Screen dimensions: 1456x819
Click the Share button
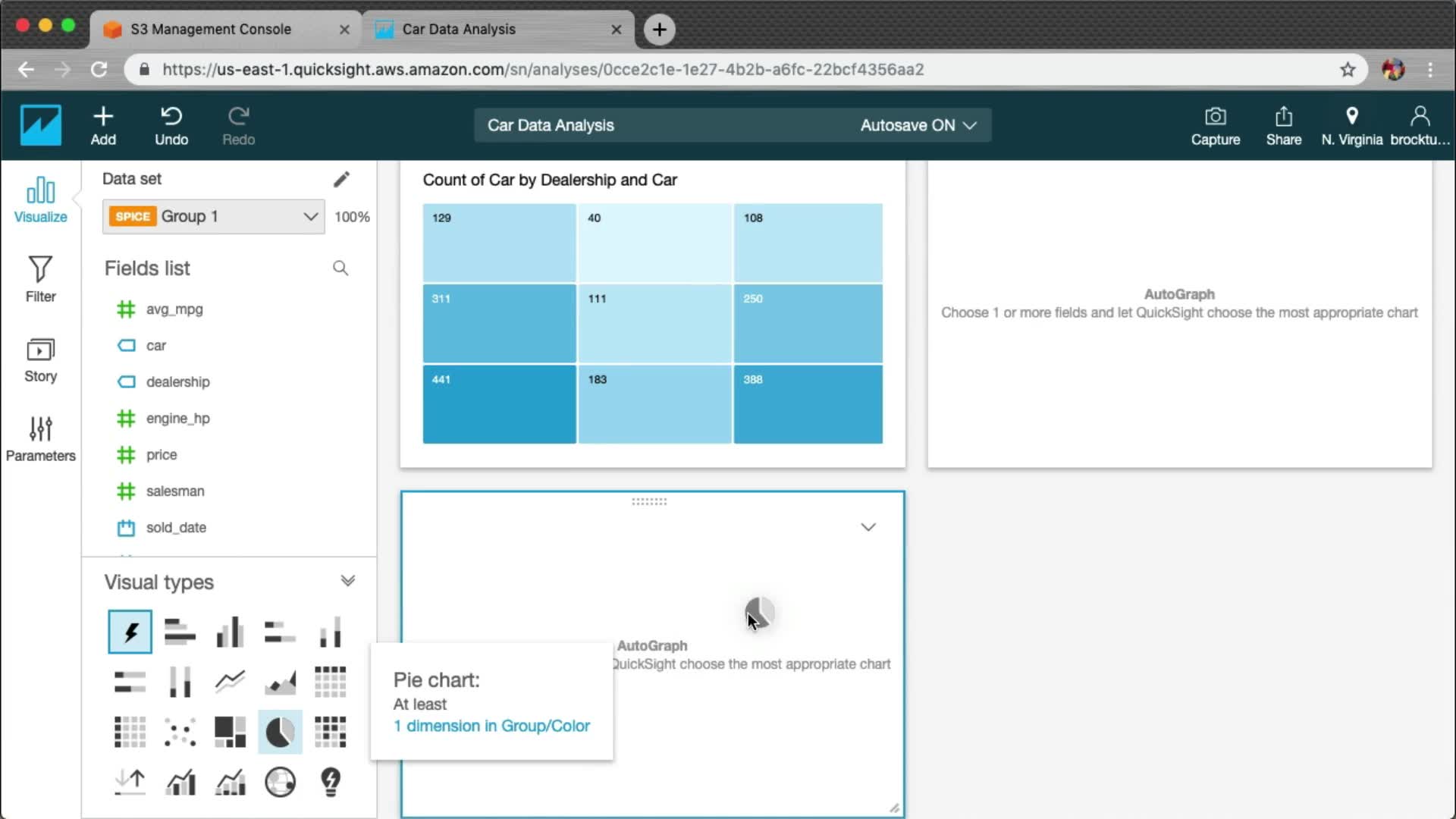1283,125
